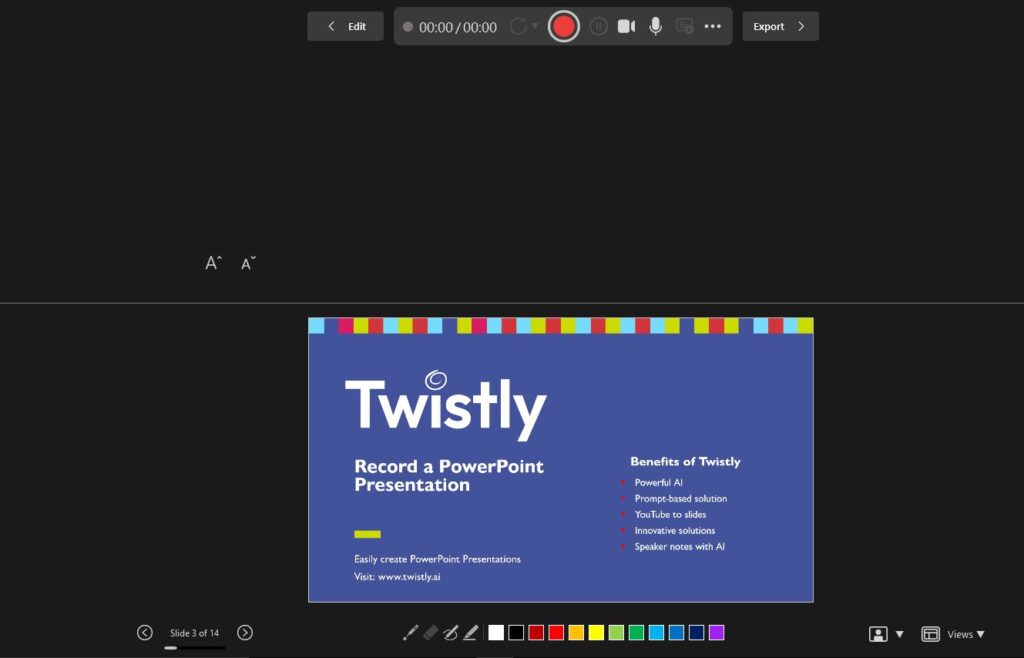Advance to the next slide

coord(245,633)
